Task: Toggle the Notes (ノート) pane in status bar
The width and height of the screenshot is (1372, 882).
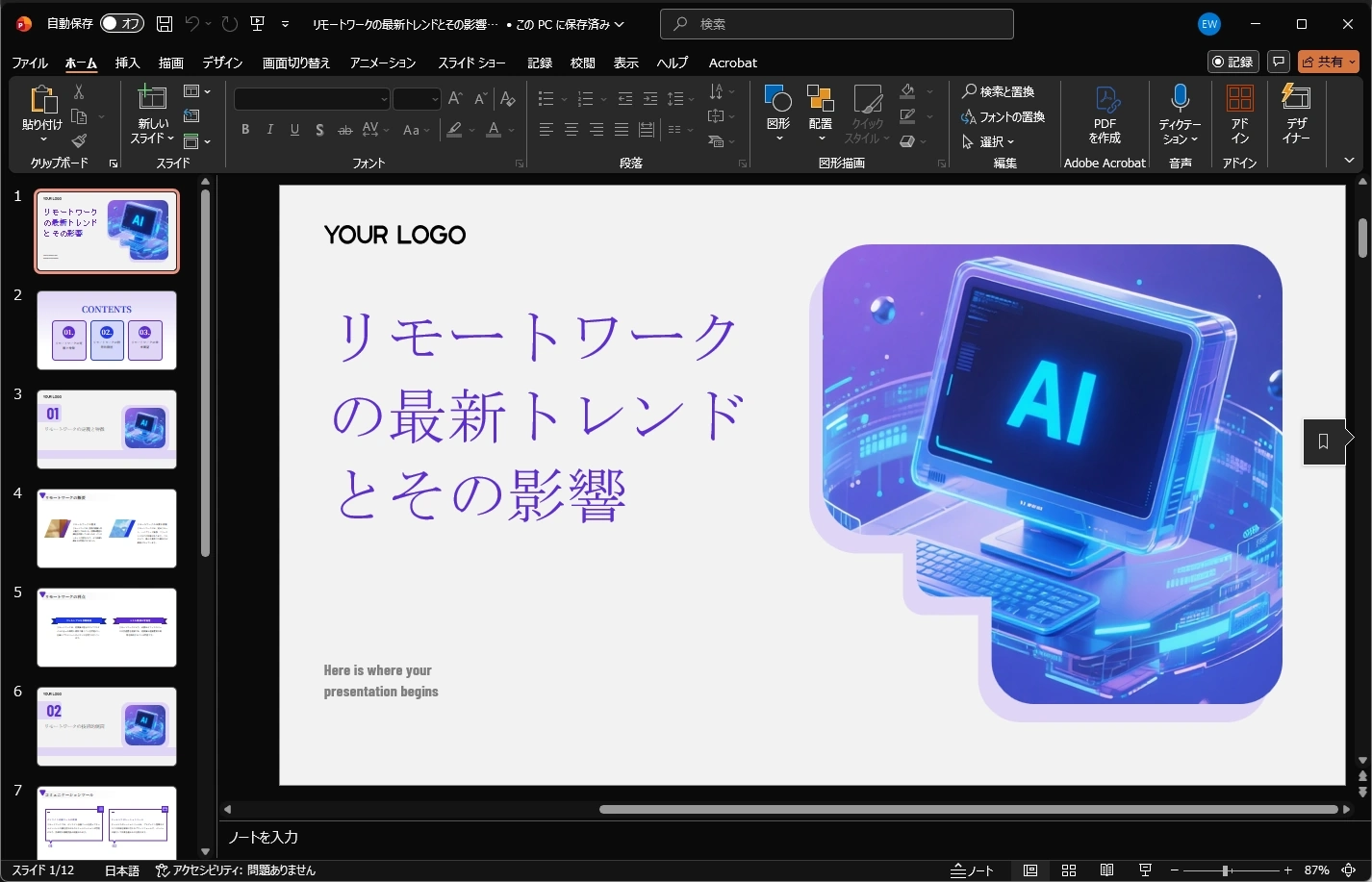Action: [972, 870]
